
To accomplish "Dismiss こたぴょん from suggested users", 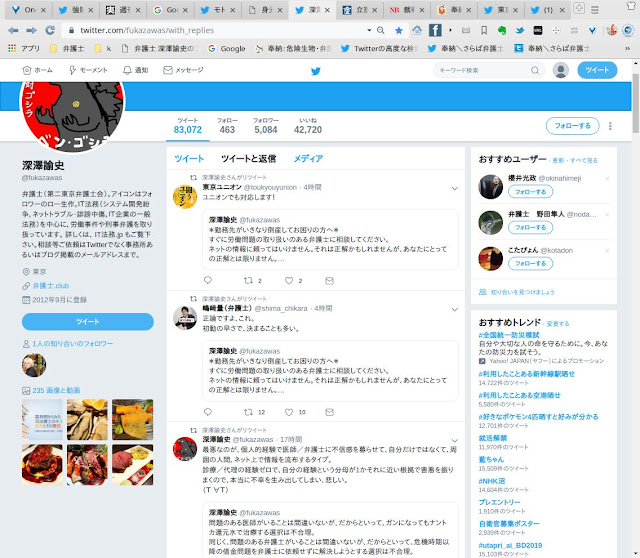I will point(607,250).
